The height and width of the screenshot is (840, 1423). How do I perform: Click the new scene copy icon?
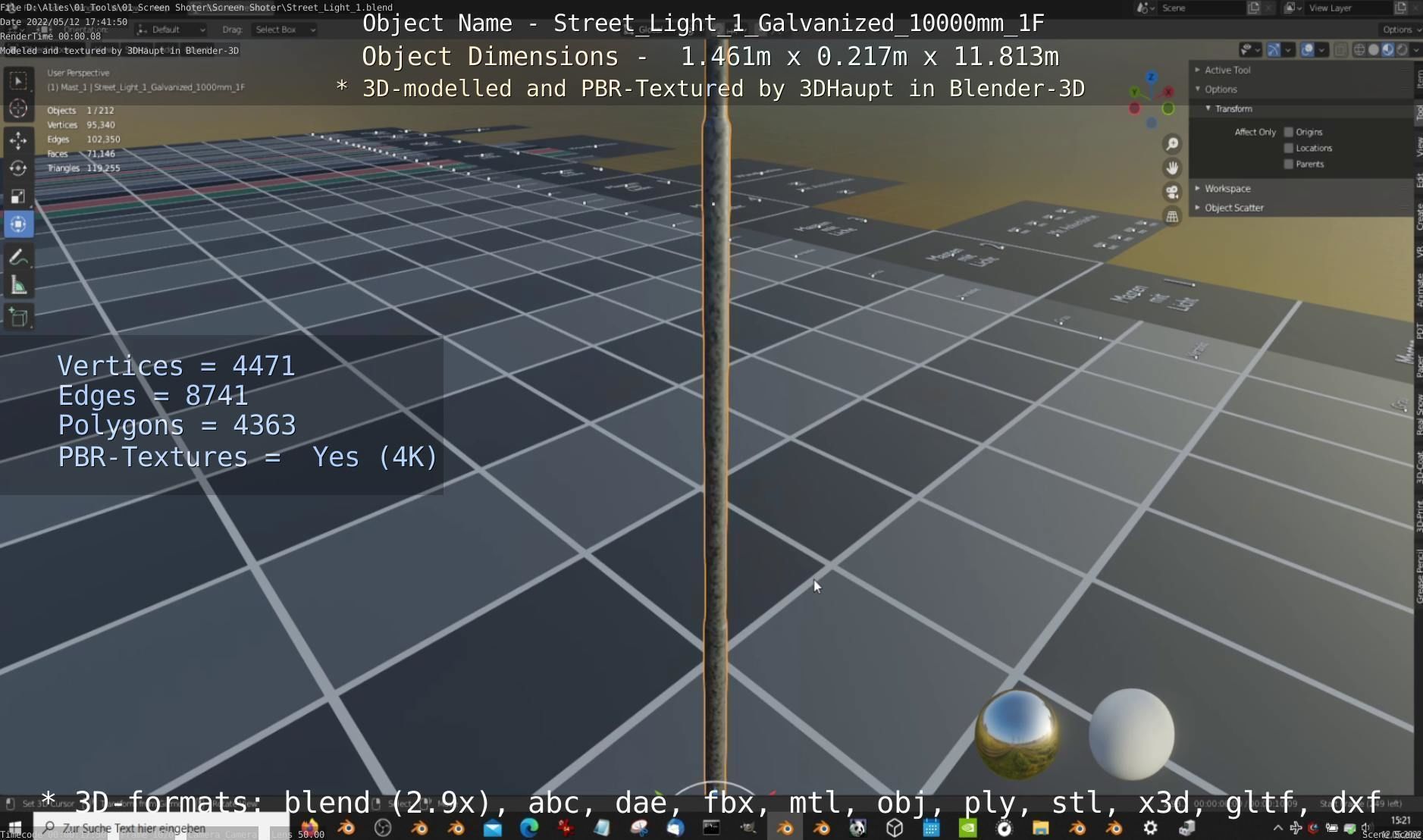click(1254, 8)
